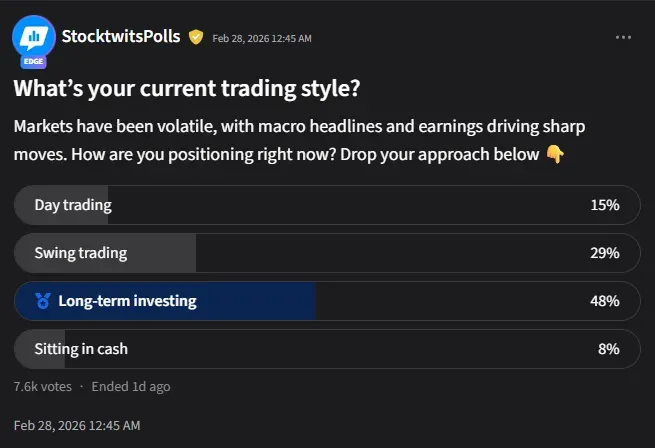This screenshot has width=655, height=448.
Task: Click the header timestamp Feb 28, 2026
Action: (264, 38)
